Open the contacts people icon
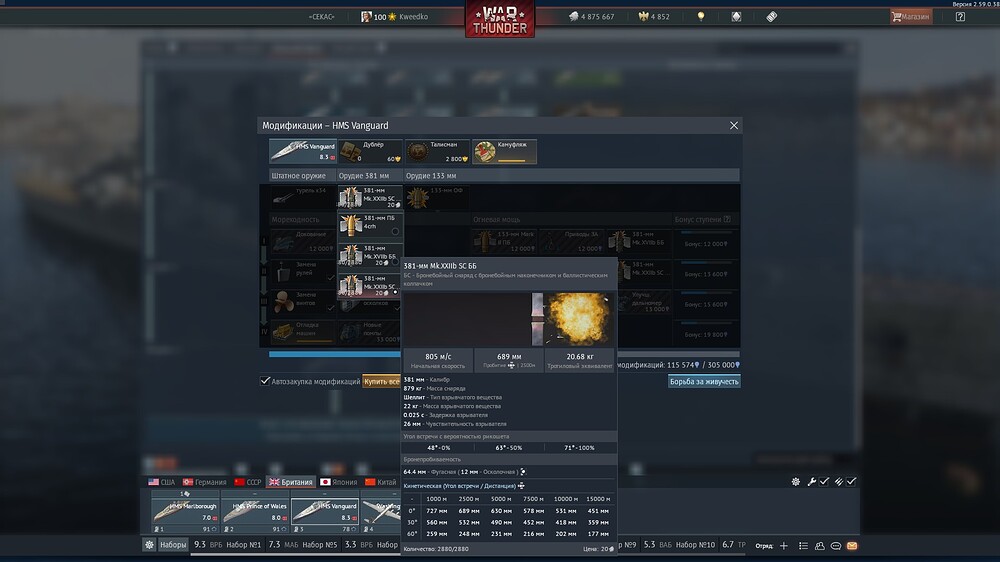The height and width of the screenshot is (562, 1000). 820,546
